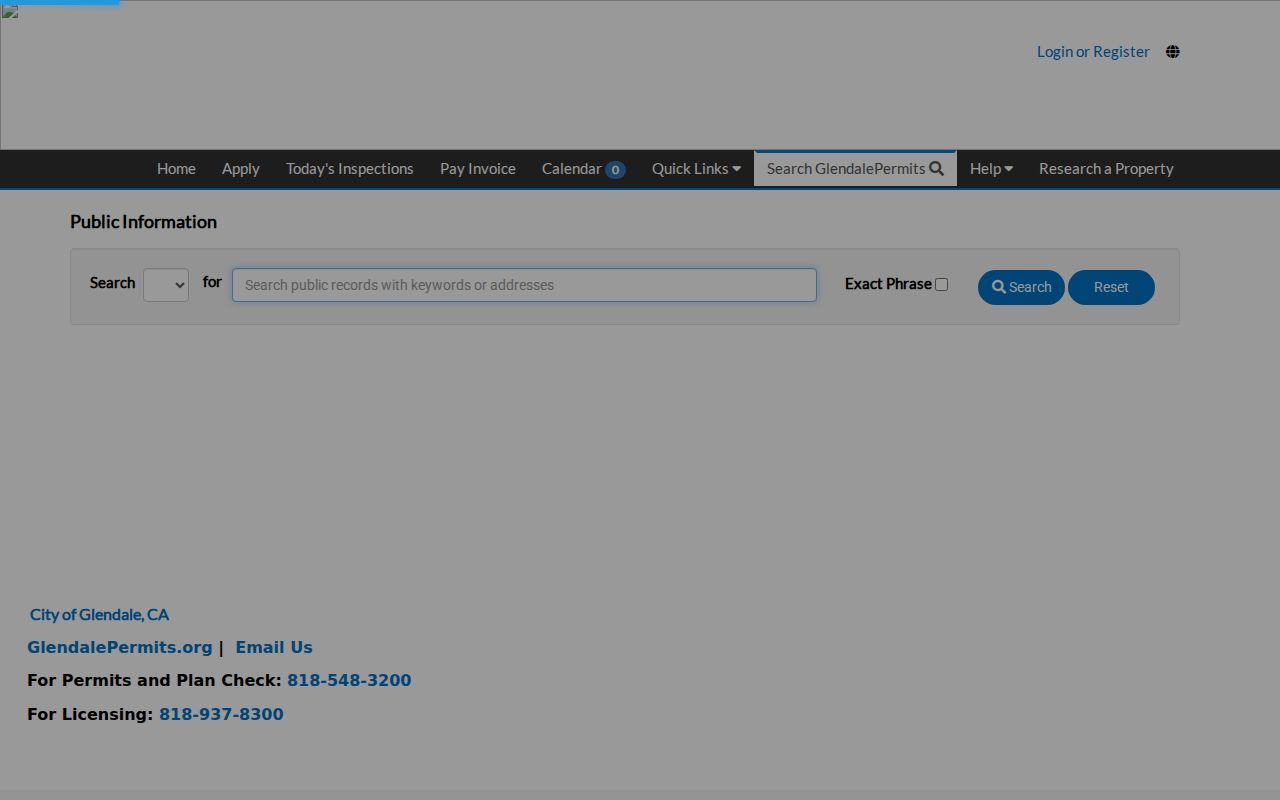The image size is (1280, 800).
Task: Open the Search type dropdown
Action: click(x=166, y=285)
